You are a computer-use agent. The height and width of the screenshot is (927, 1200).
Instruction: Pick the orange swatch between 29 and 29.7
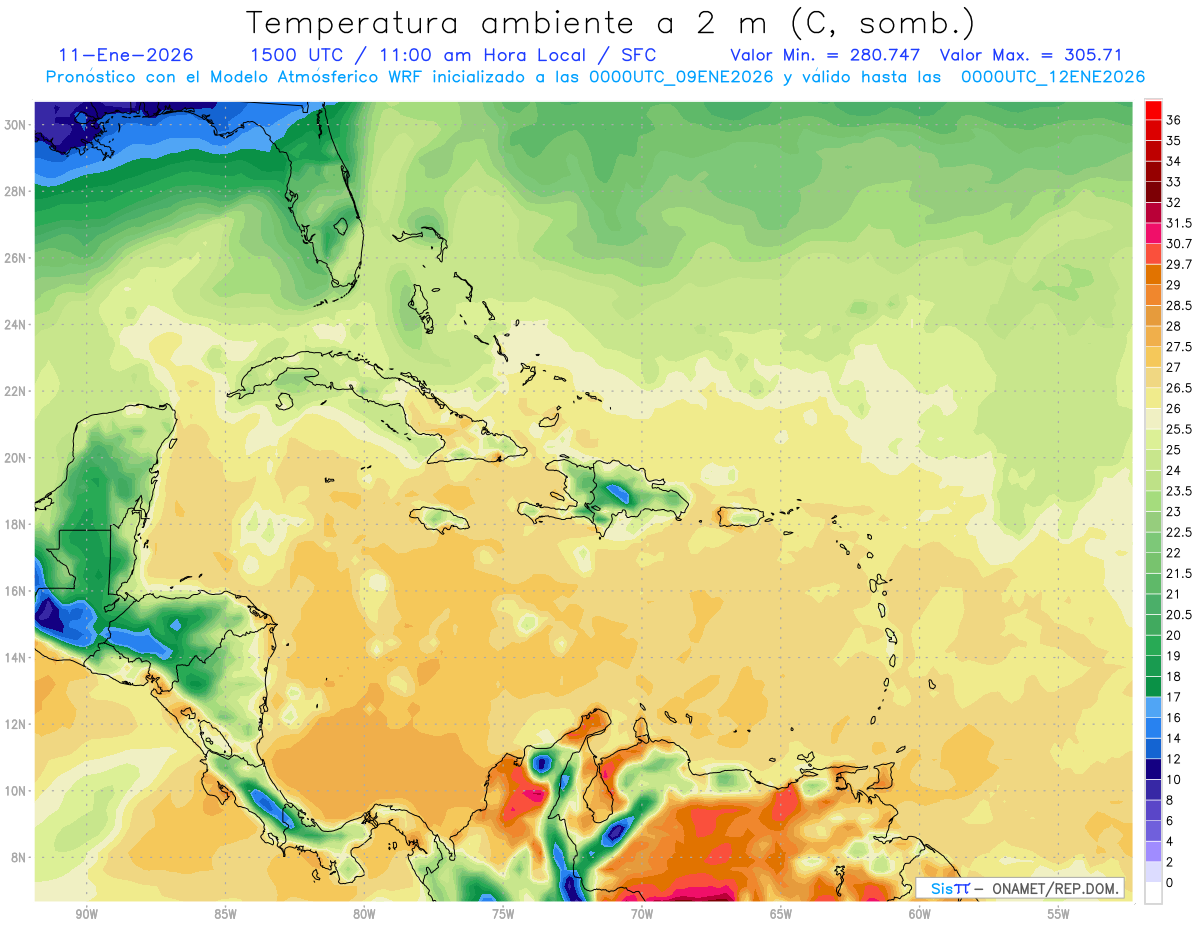pos(1153,275)
